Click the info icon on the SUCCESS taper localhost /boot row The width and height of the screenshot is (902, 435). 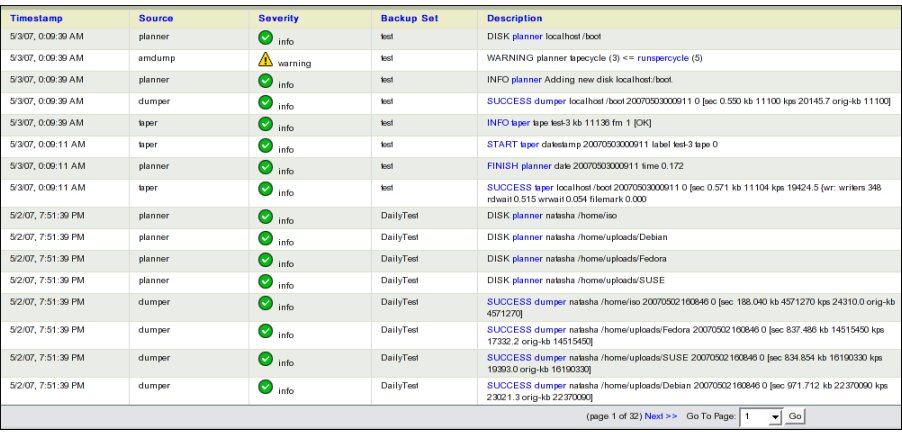[x=265, y=189]
